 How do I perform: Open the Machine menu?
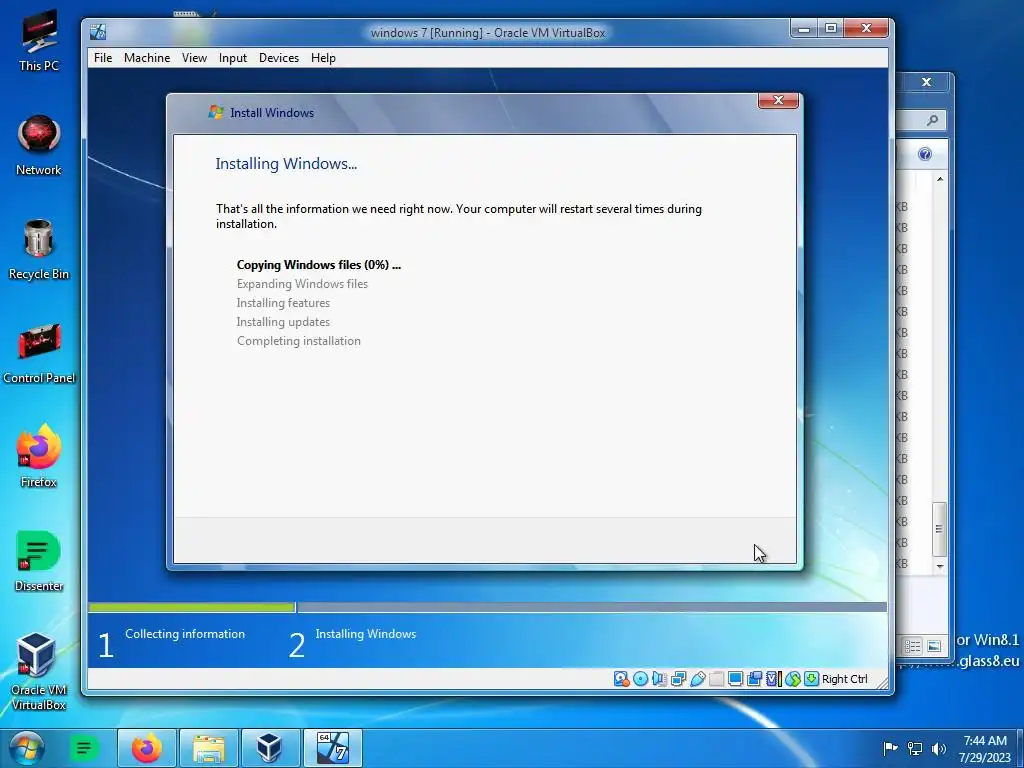pyautogui.click(x=147, y=57)
